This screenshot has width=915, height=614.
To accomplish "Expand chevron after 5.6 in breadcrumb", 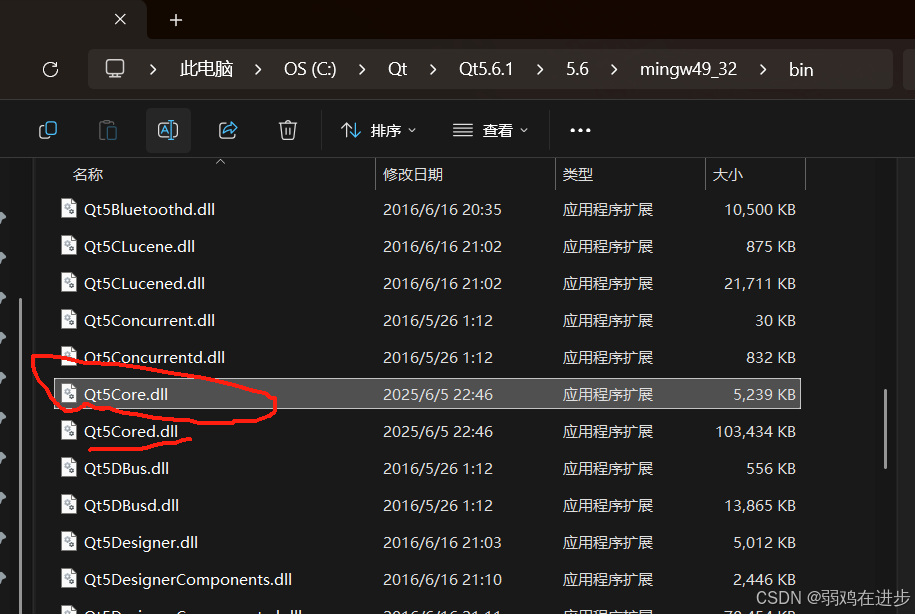I will pyautogui.click(x=614, y=69).
